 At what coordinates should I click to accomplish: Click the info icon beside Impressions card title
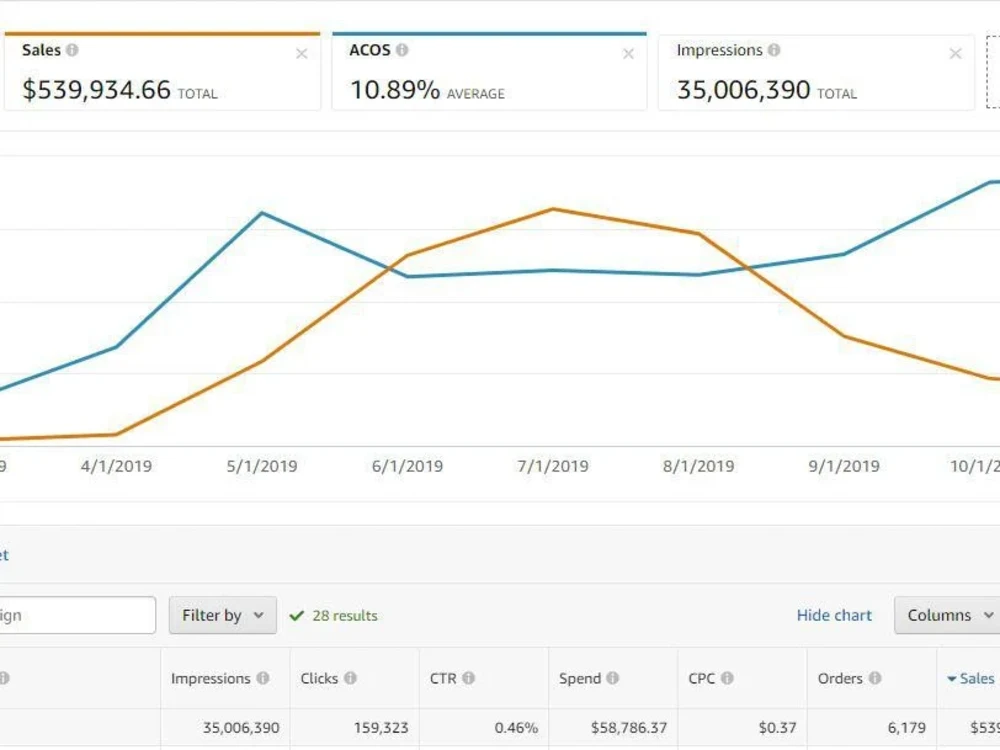[x=774, y=50]
